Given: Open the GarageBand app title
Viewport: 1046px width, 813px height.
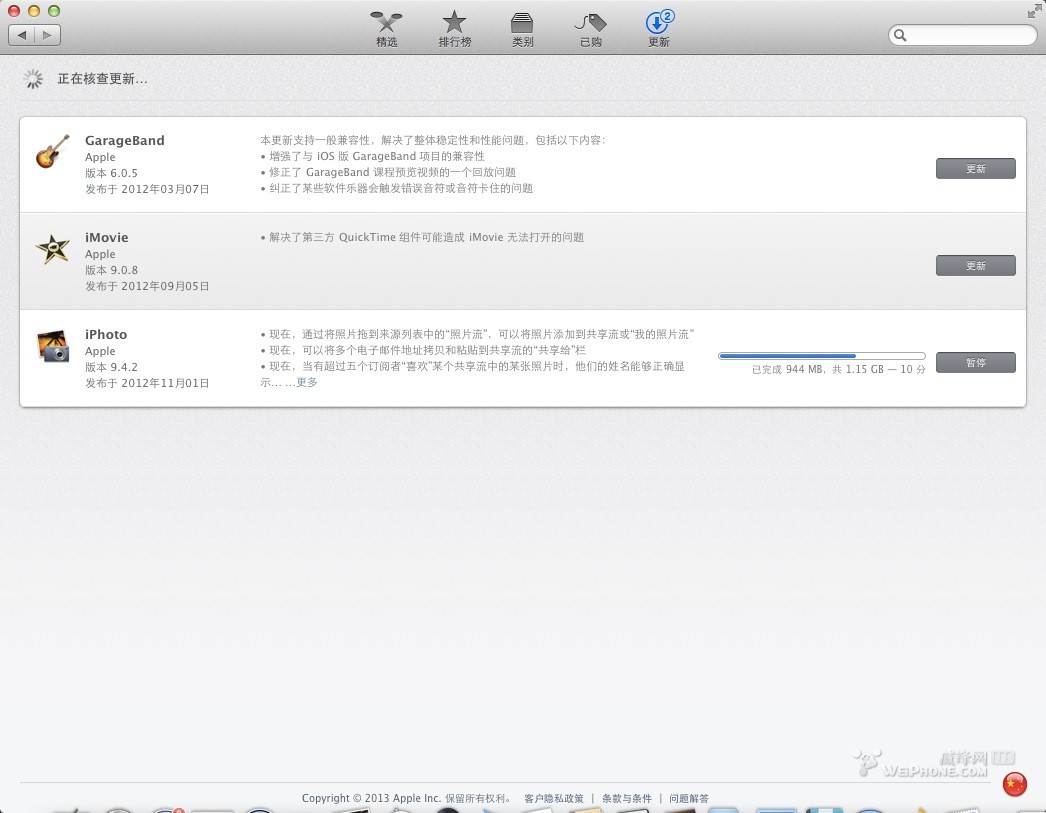Looking at the screenshot, I should pos(125,140).
